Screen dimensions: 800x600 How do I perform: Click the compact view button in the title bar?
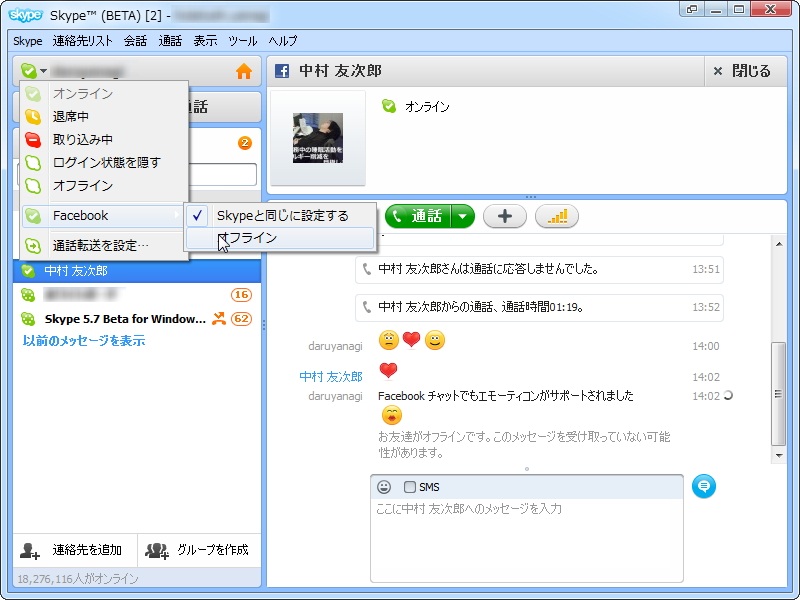point(692,9)
